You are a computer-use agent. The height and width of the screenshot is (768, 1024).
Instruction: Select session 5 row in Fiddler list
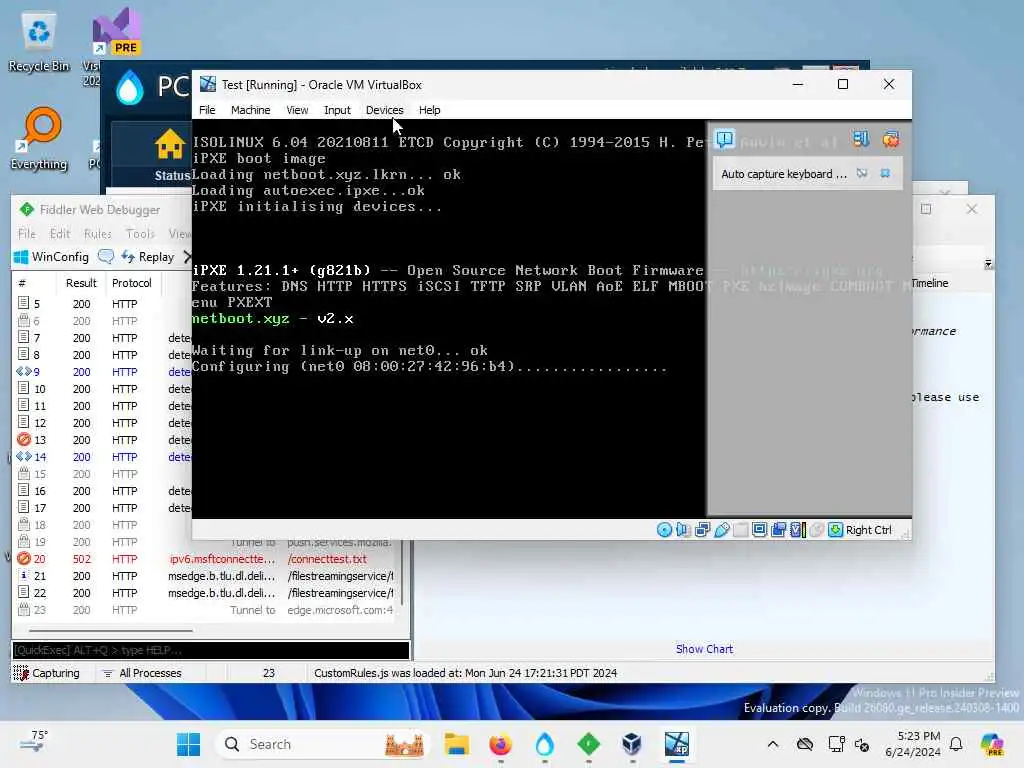[x=103, y=304]
